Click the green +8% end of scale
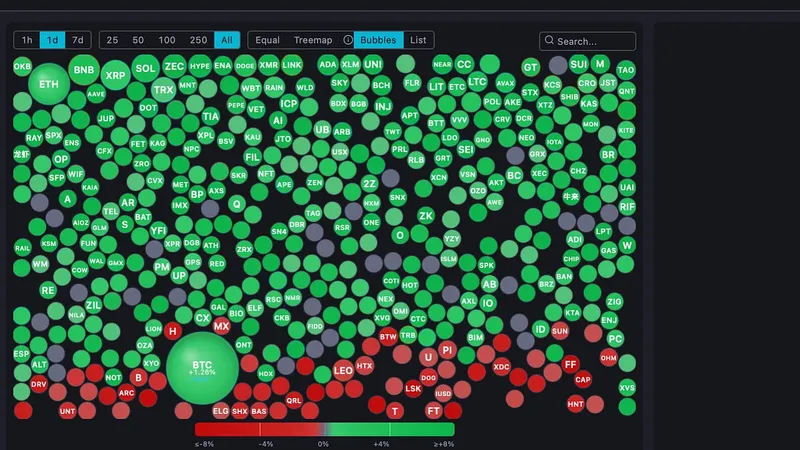Viewport: 800px width, 450px height. tap(443, 444)
